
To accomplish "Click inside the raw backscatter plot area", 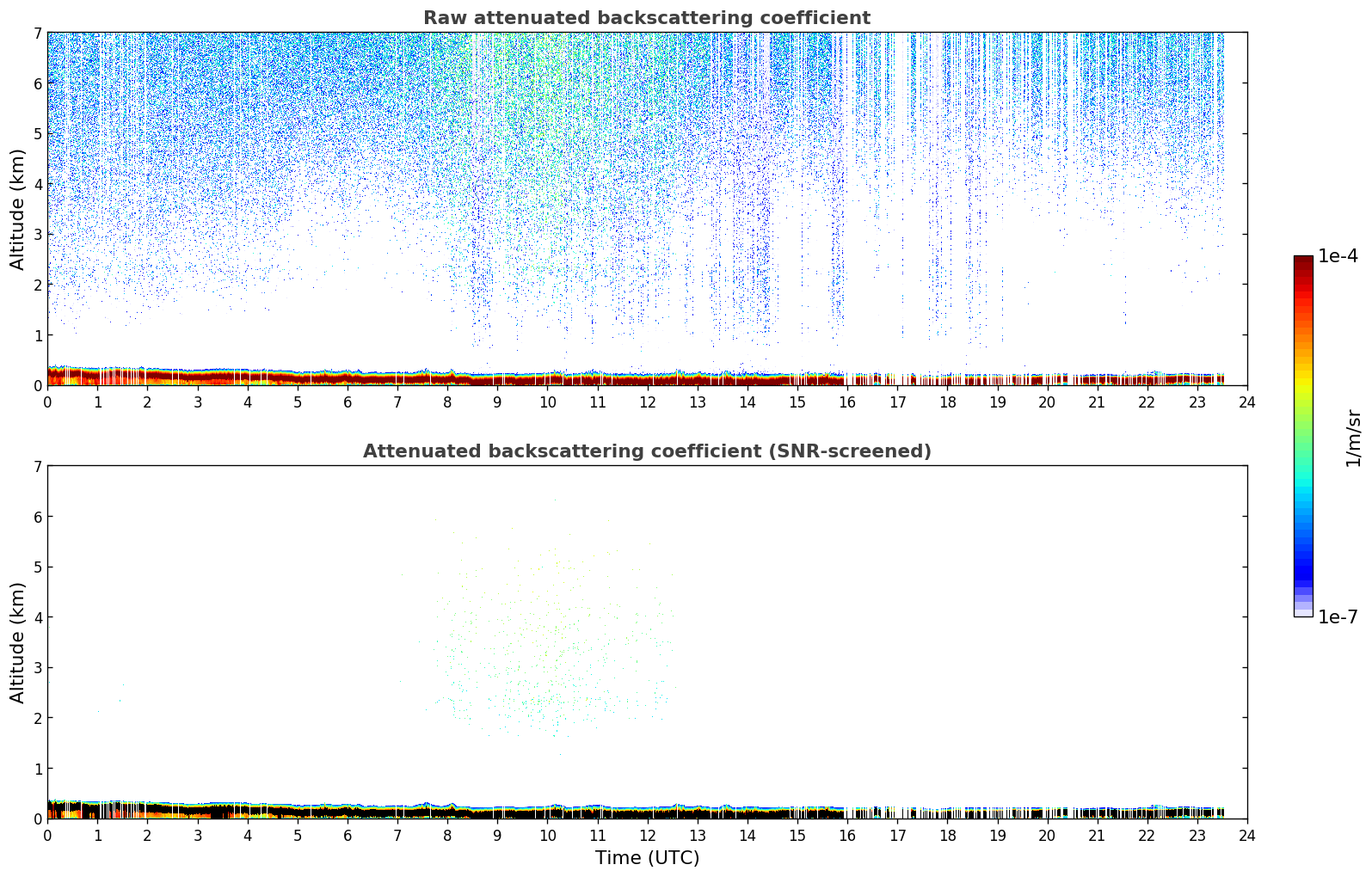I will (x=647, y=209).
